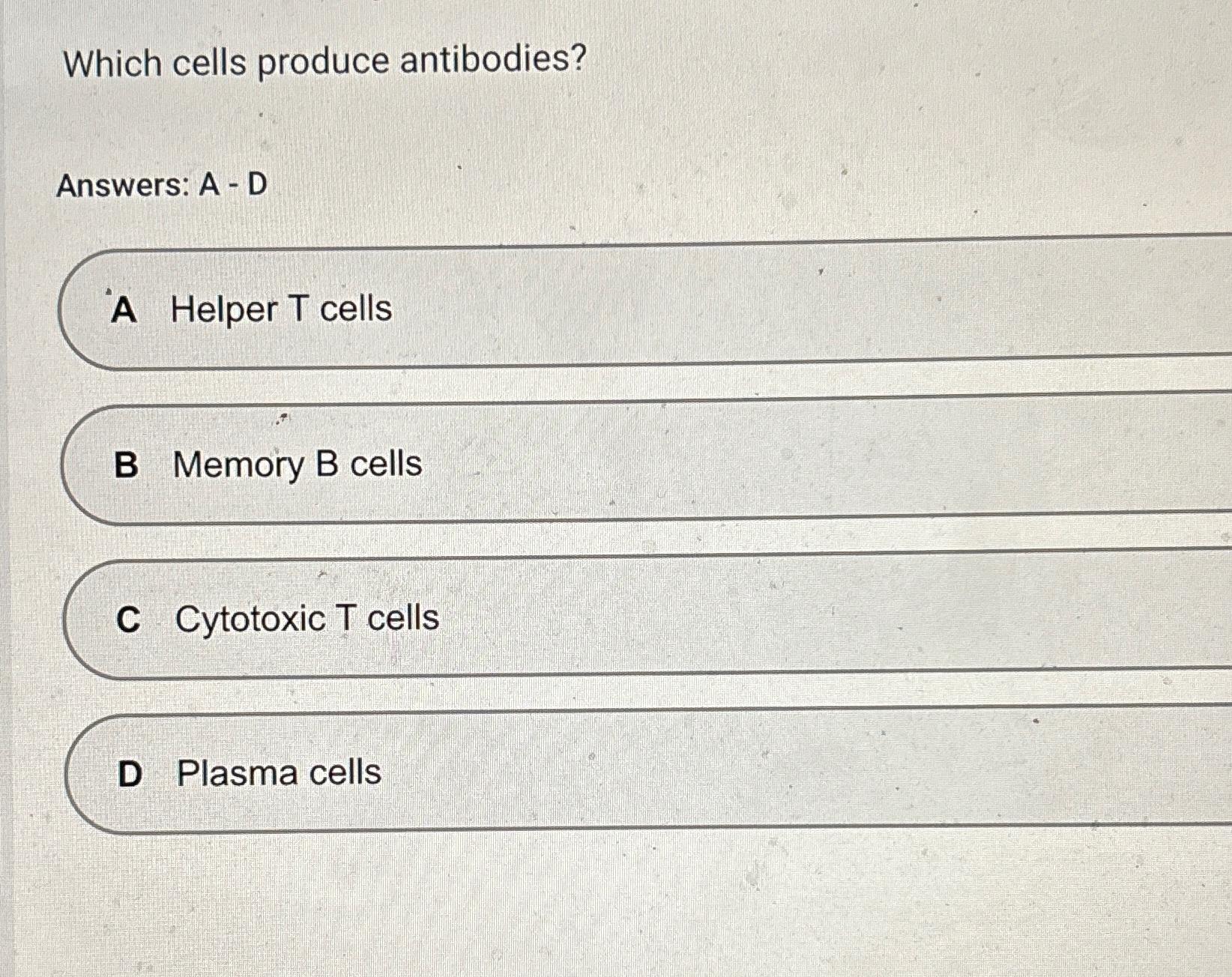The width and height of the screenshot is (1232, 977).
Task: Click the Memory B cells text
Action: (298, 465)
